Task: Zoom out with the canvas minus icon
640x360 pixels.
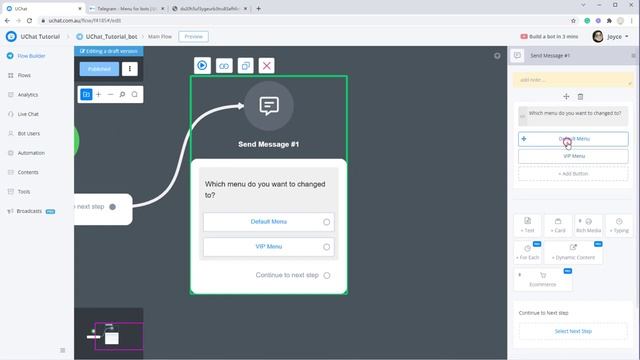Action: tap(110, 94)
